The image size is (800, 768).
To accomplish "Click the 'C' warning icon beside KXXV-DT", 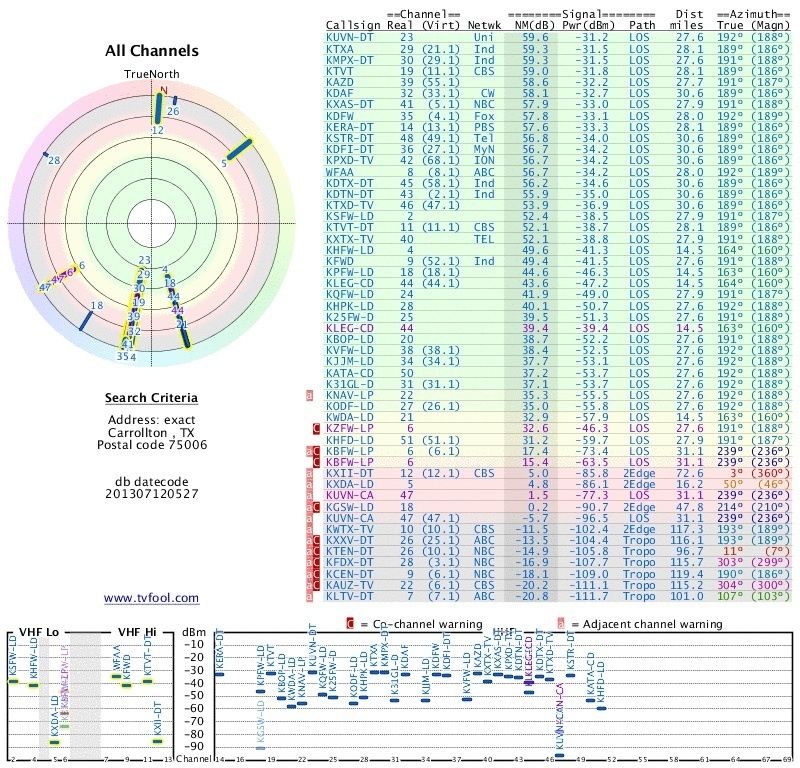I will pyautogui.click(x=316, y=541).
